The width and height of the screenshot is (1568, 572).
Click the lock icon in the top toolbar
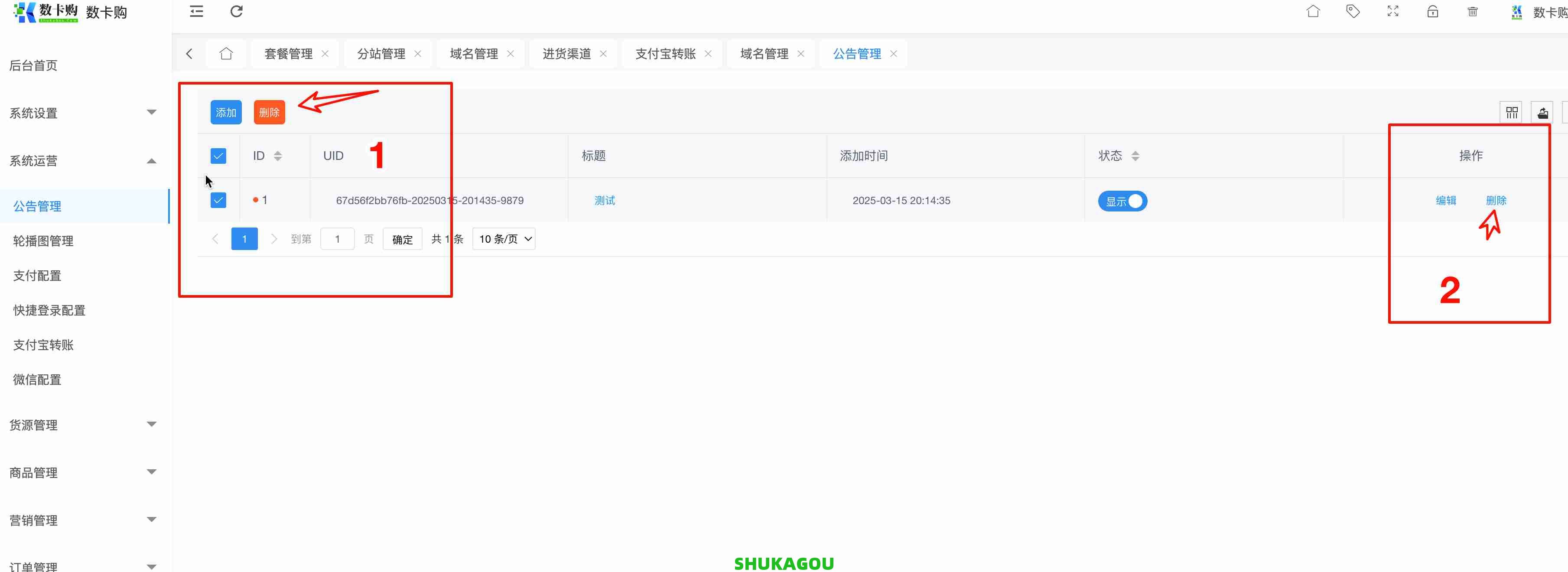pos(1433,12)
